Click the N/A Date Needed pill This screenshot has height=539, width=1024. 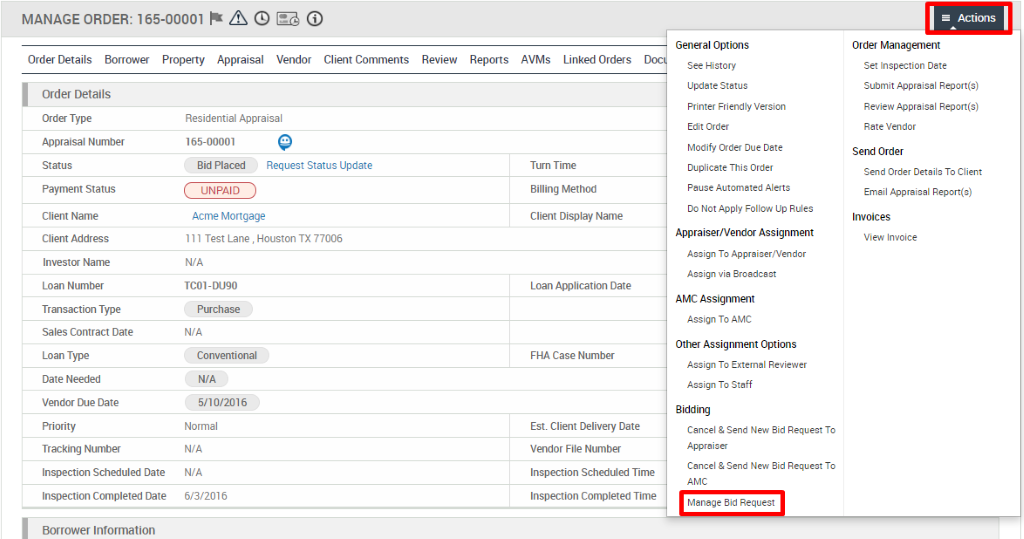[x=206, y=379]
